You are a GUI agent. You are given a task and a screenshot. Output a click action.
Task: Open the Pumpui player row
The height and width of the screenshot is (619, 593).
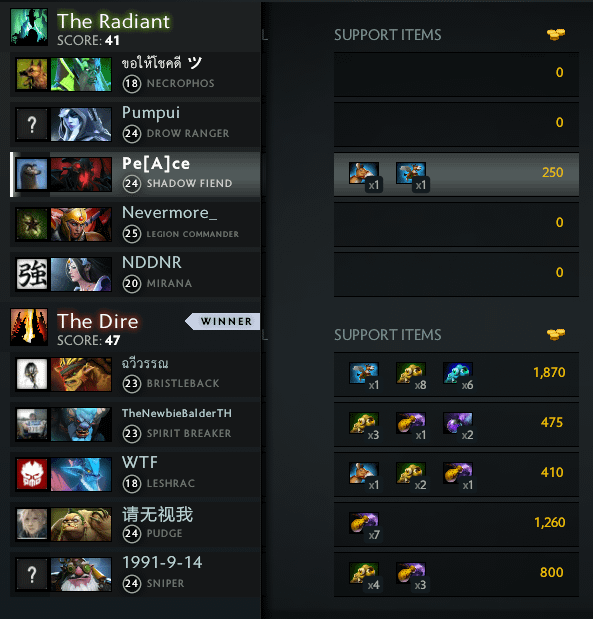(135, 124)
